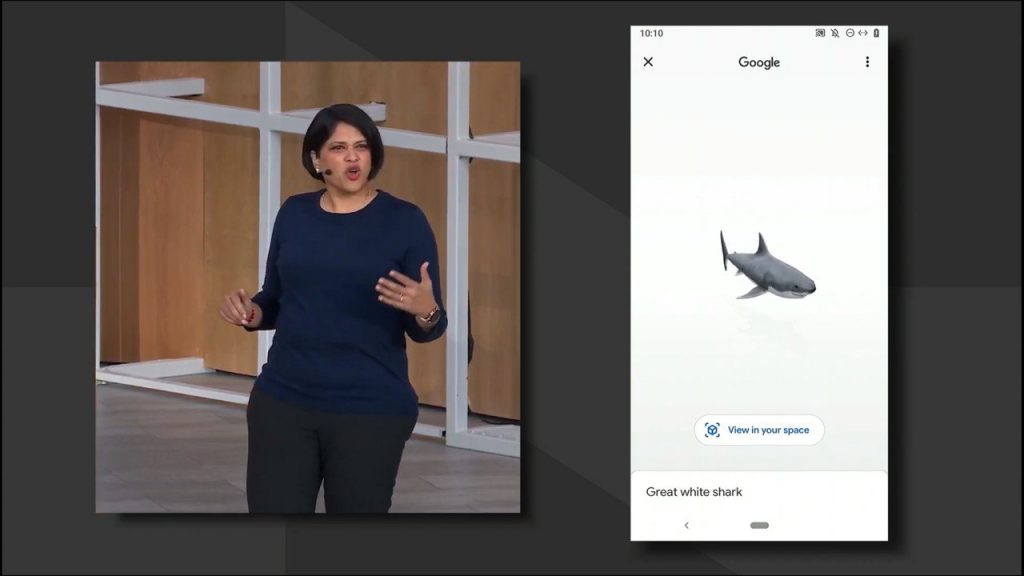Click the presenter's wristwatch in video
The width and height of the screenshot is (1024, 576).
431,315
